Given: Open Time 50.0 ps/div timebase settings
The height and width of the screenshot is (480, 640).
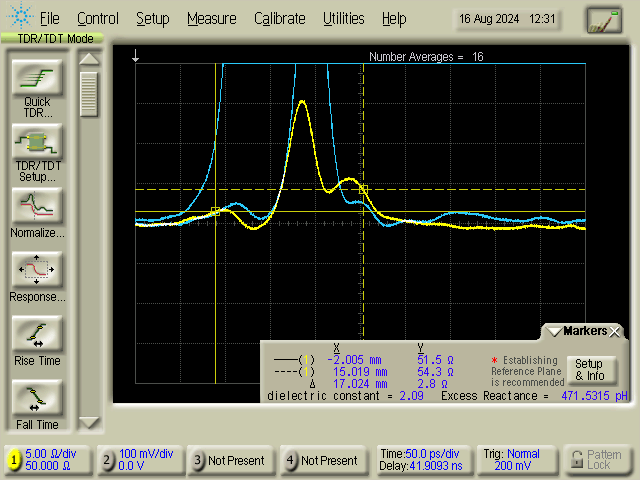Looking at the screenshot, I should pos(420,454).
